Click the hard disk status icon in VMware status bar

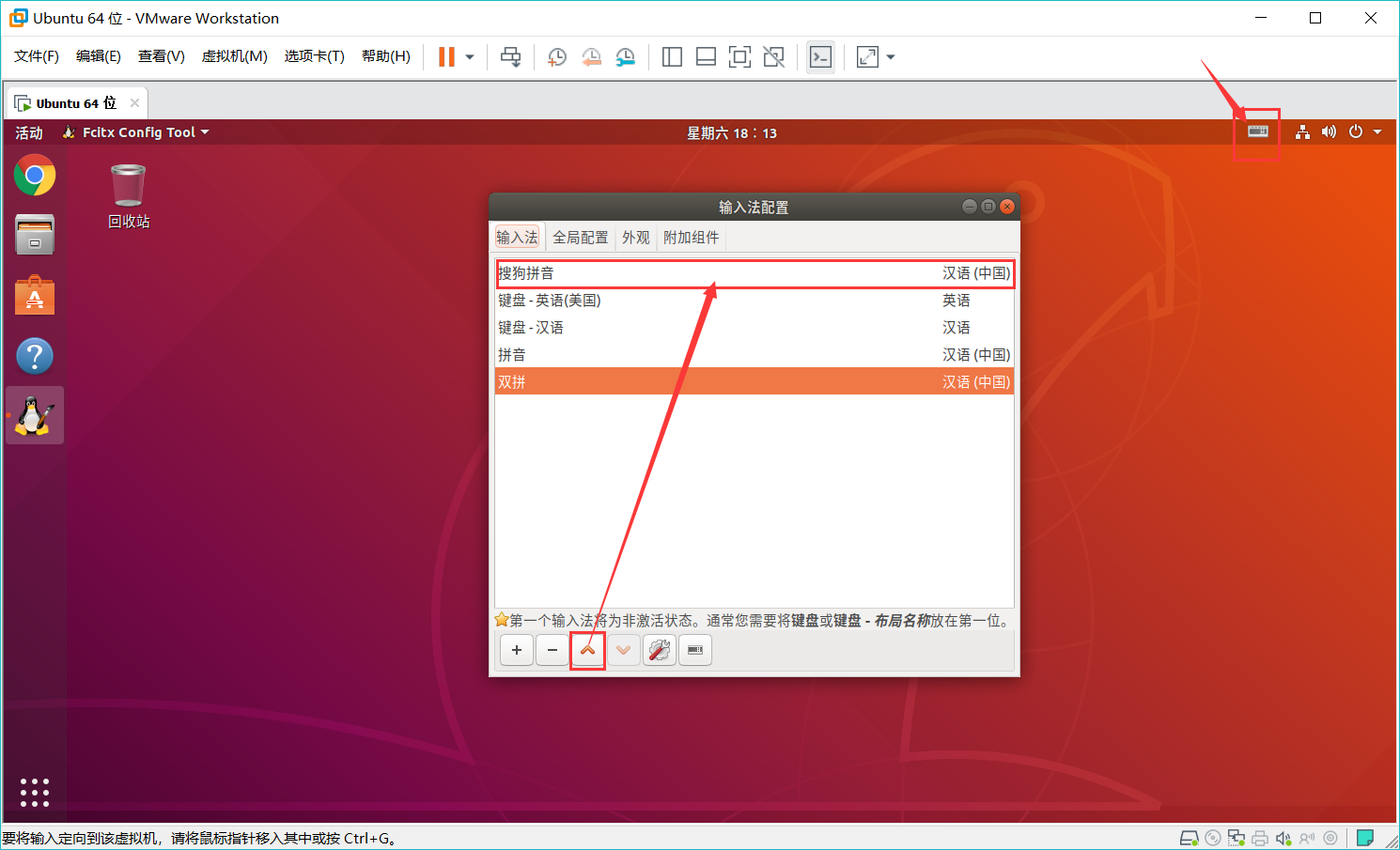tap(1190, 838)
